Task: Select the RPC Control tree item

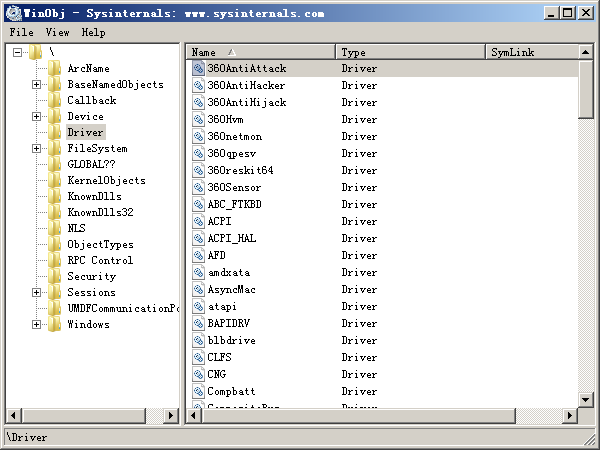Action: click(100, 260)
